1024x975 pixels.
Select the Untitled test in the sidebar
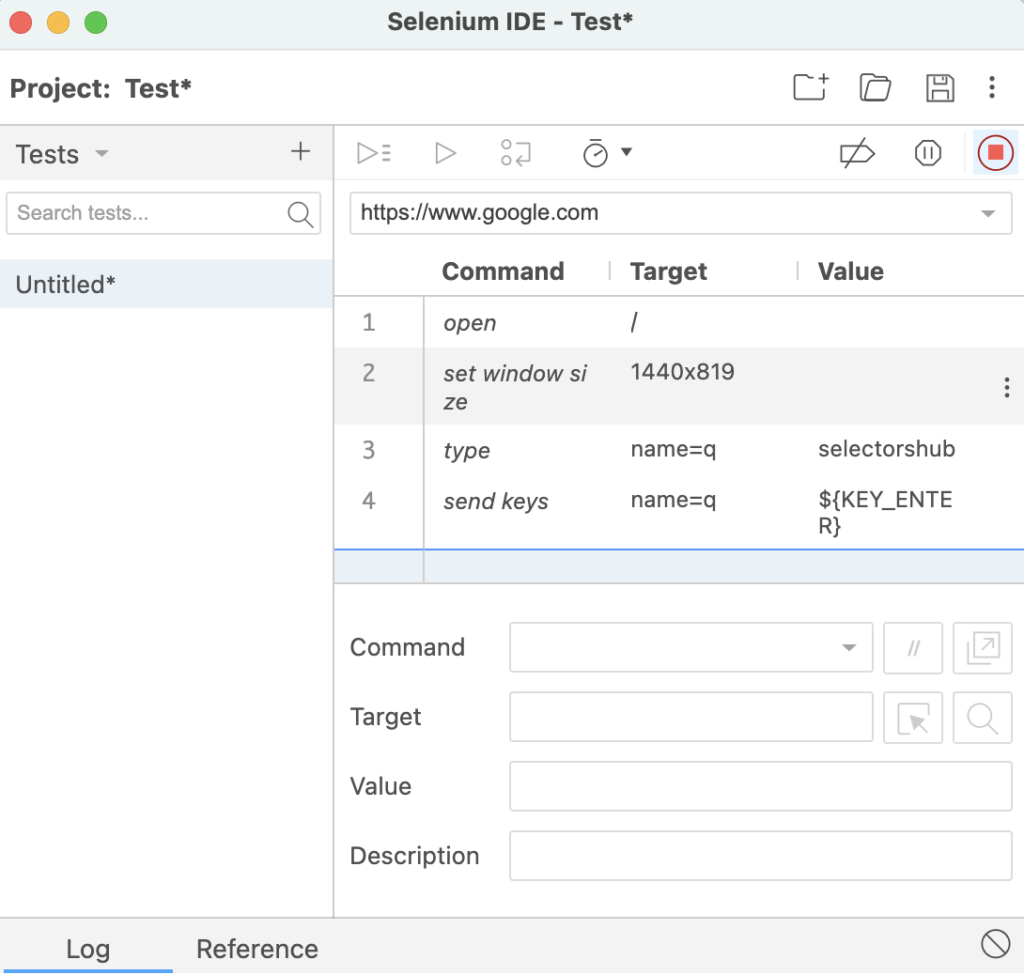pyautogui.click(x=64, y=284)
